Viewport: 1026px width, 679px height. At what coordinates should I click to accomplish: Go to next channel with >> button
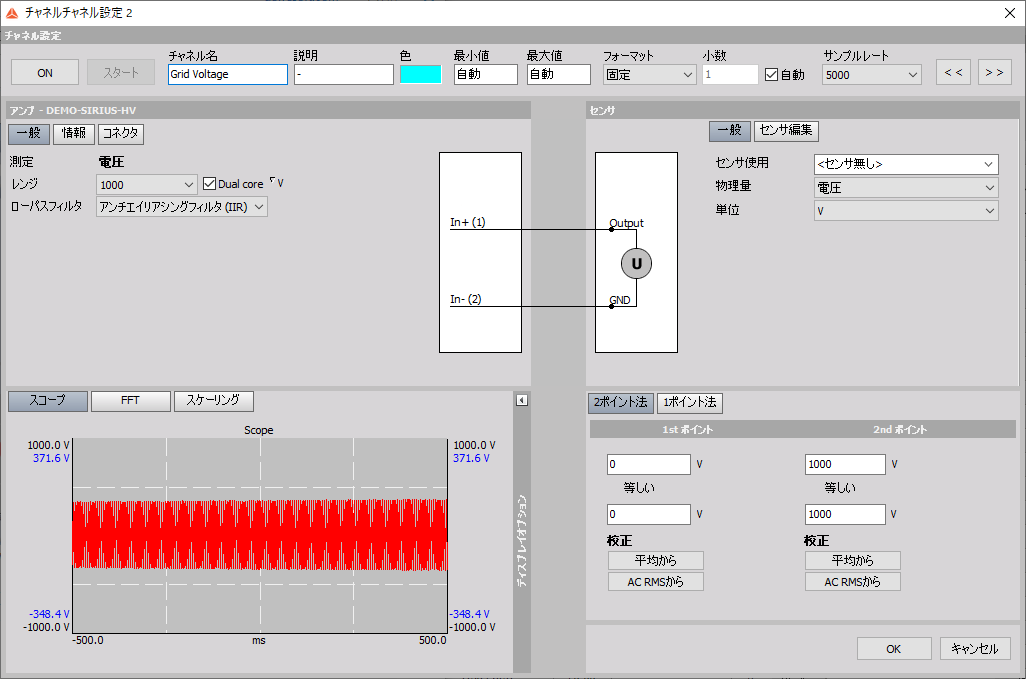(995, 73)
